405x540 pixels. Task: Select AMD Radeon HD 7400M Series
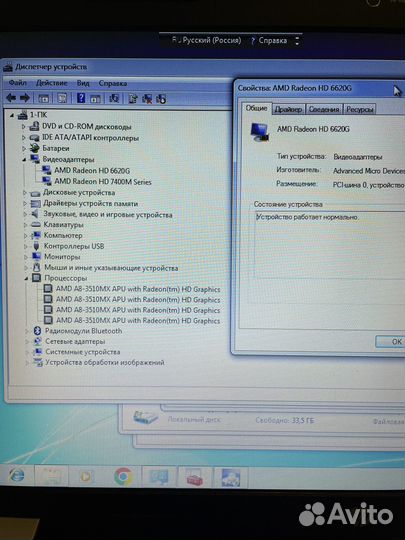click(103, 181)
